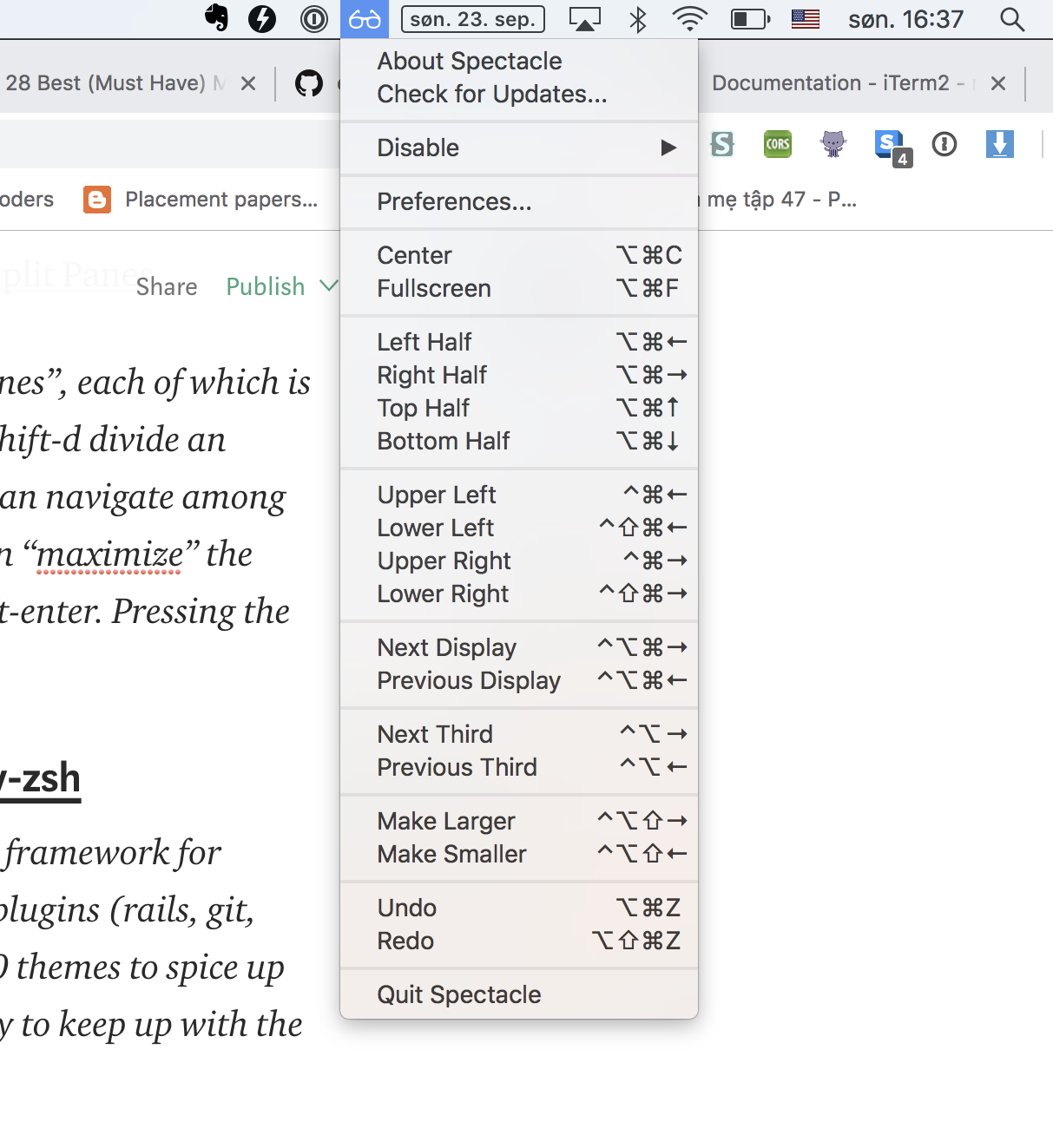Select Left Half menu item
The height and width of the screenshot is (1148, 1053).
pyautogui.click(x=519, y=342)
